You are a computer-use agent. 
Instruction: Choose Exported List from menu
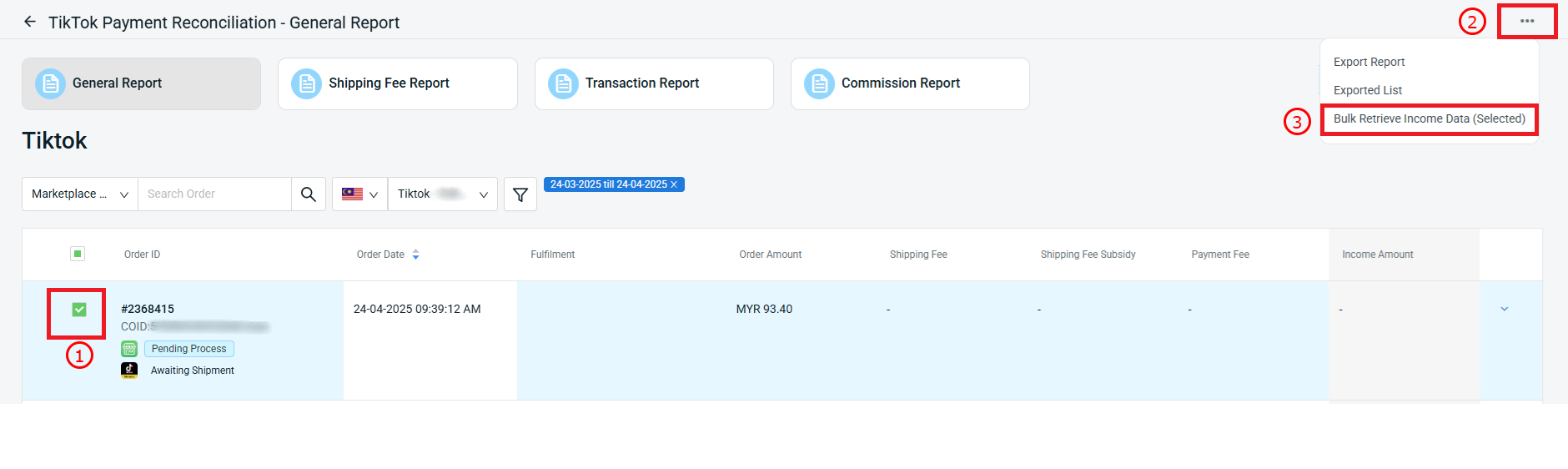[x=1368, y=90]
